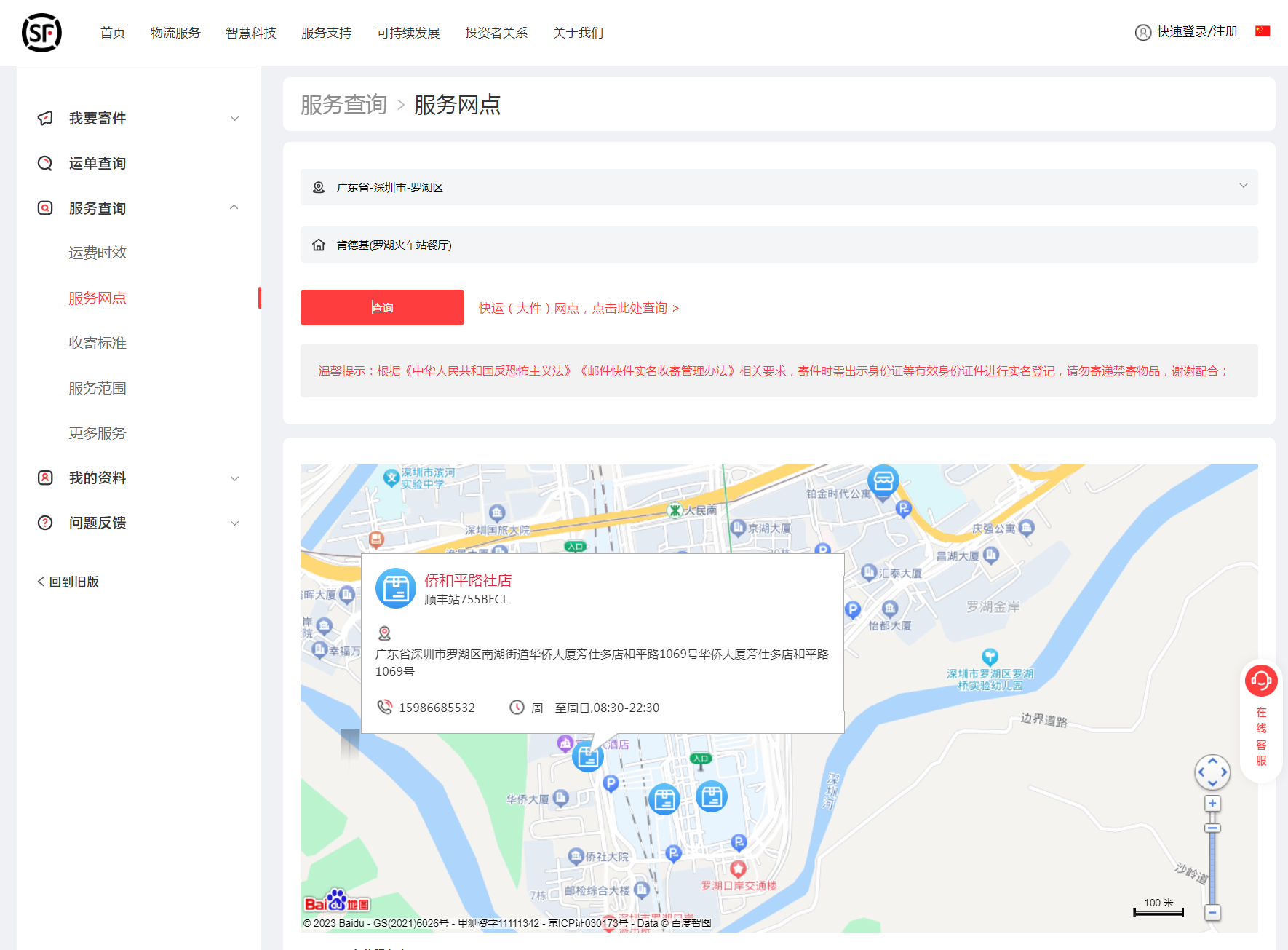Viewport: 1288px width, 950px height.
Task: Click the user avatar login icon
Action: point(1143,32)
